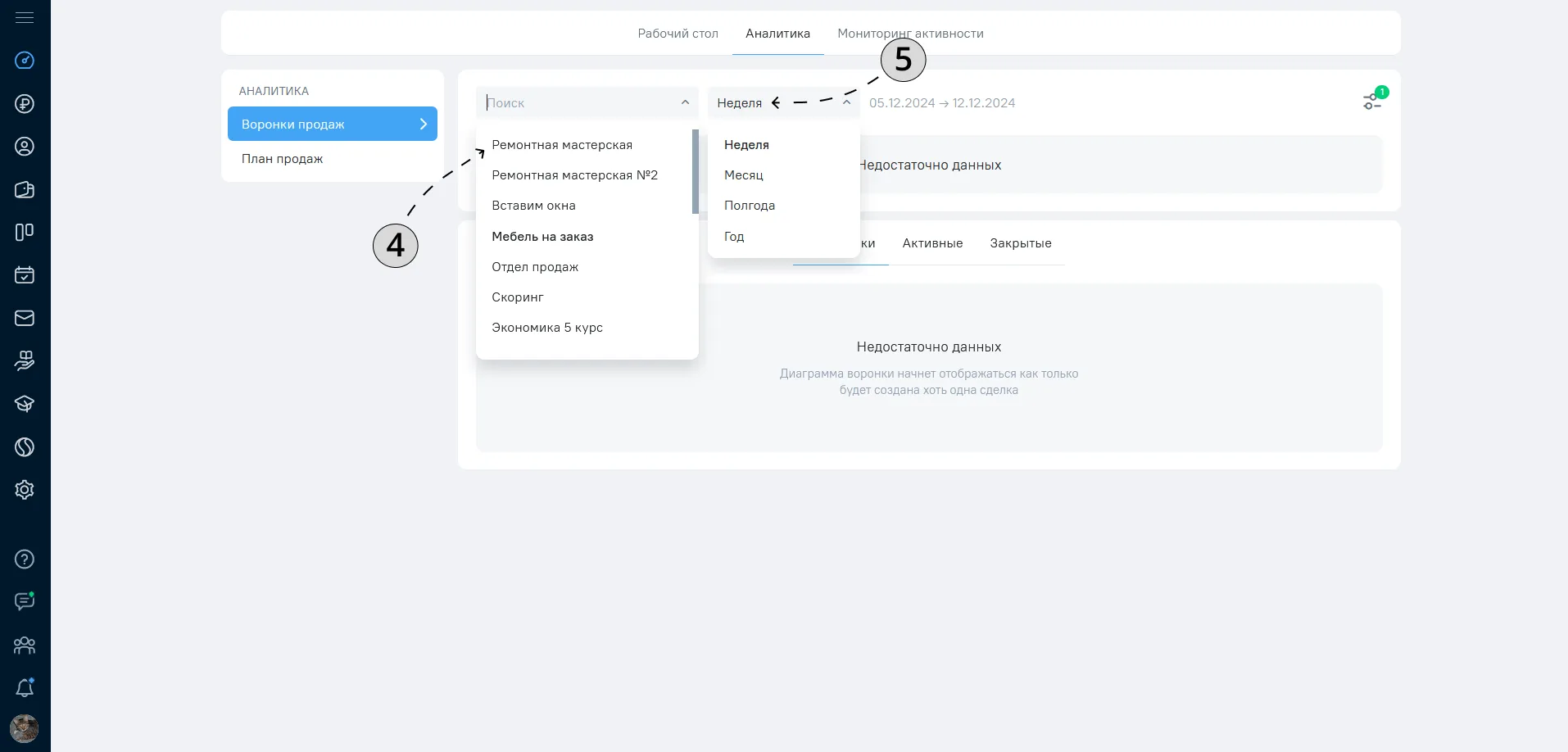Open the hamburger menu in sidebar

tap(25, 17)
